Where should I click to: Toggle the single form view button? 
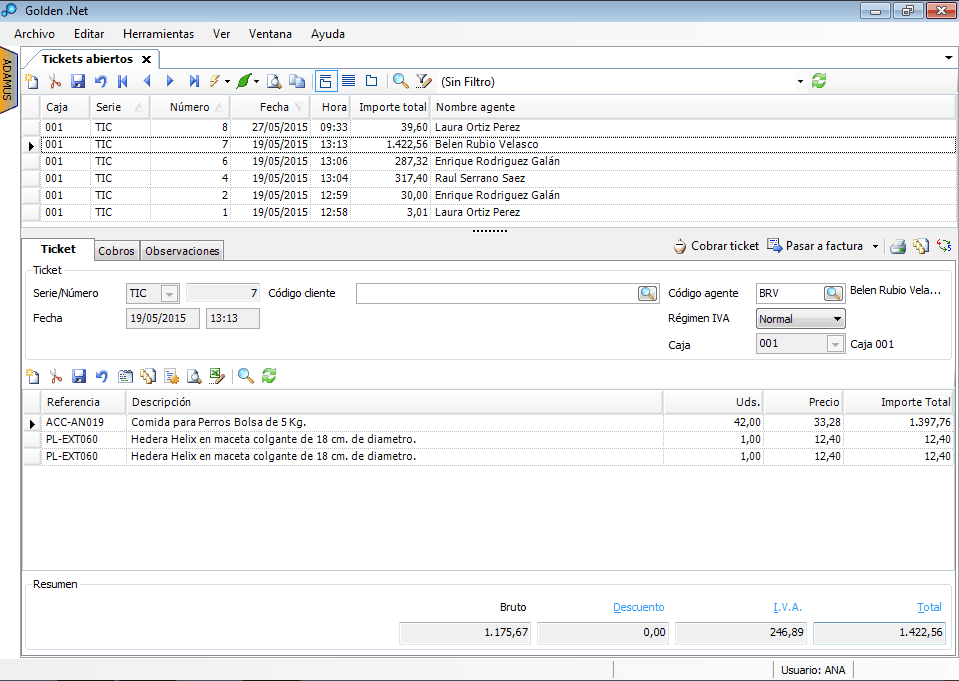[371, 81]
